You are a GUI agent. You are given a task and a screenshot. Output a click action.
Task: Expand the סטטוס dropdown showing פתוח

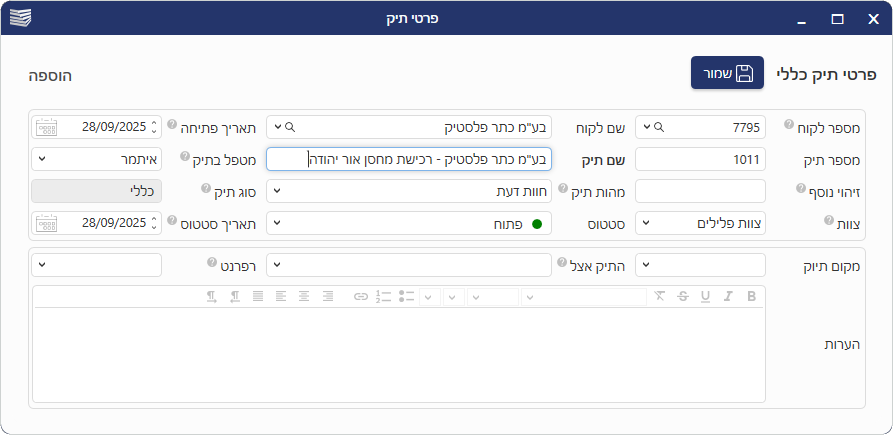click(x=277, y=223)
